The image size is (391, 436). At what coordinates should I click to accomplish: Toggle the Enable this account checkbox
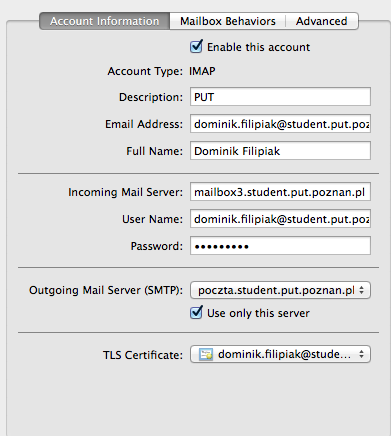click(x=196, y=46)
